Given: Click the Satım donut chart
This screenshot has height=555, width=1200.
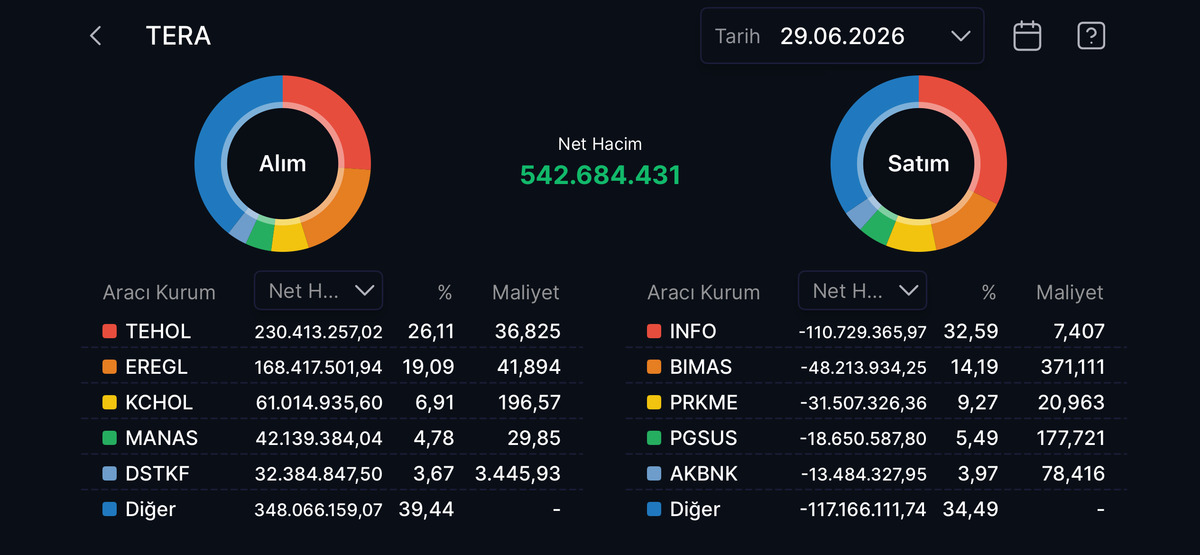Looking at the screenshot, I should pyautogui.click(x=918, y=164).
